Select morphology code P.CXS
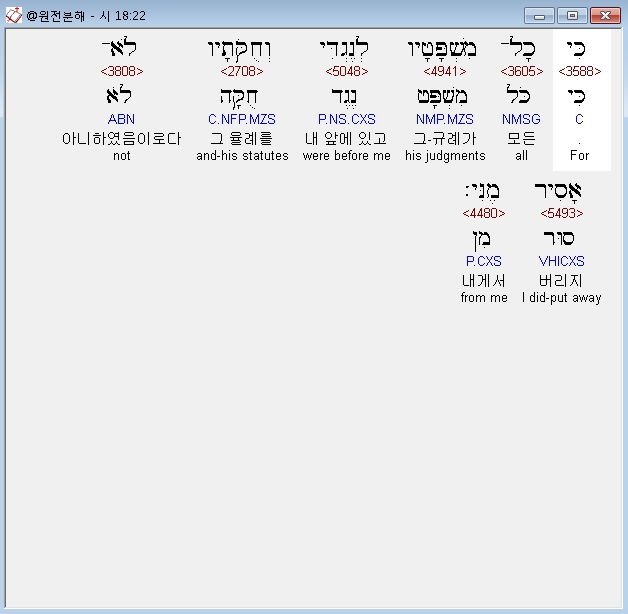This screenshot has height=614, width=628. 484,261
